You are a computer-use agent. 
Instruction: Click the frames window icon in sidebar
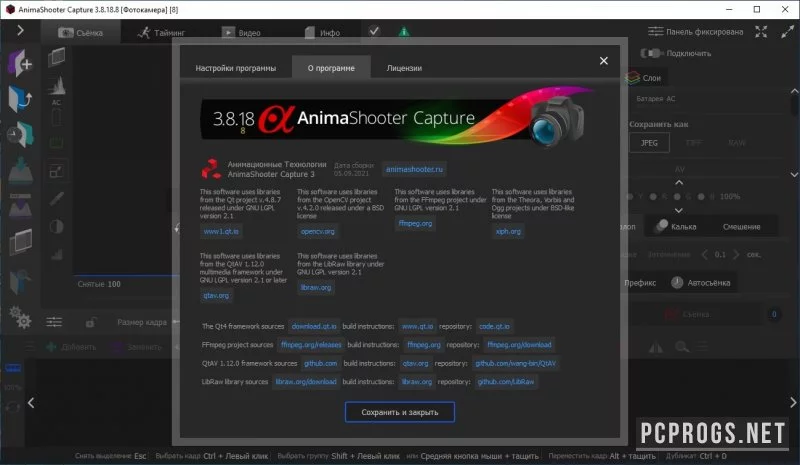(x=20, y=242)
